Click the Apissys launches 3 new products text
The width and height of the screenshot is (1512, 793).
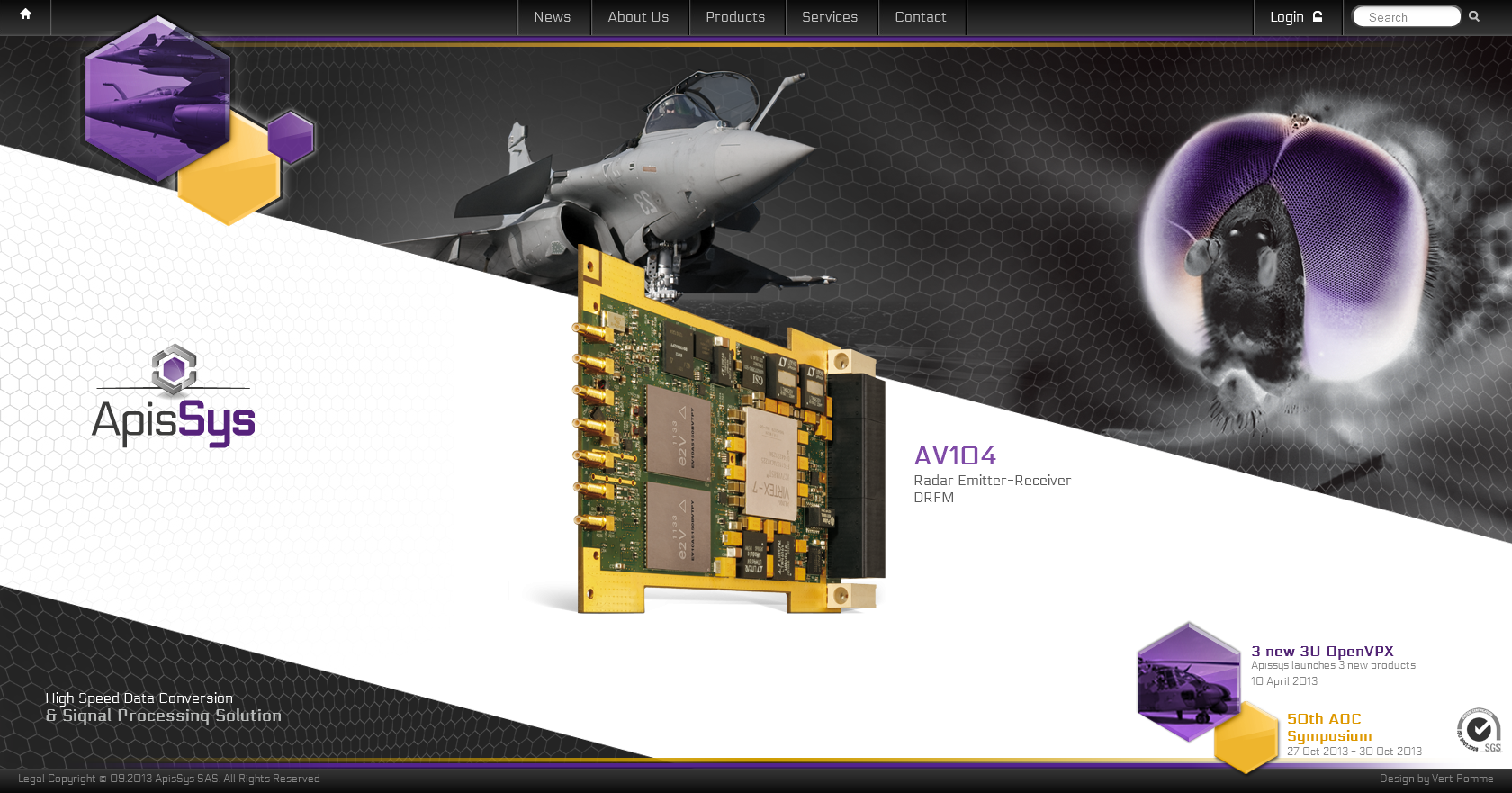click(x=1333, y=666)
